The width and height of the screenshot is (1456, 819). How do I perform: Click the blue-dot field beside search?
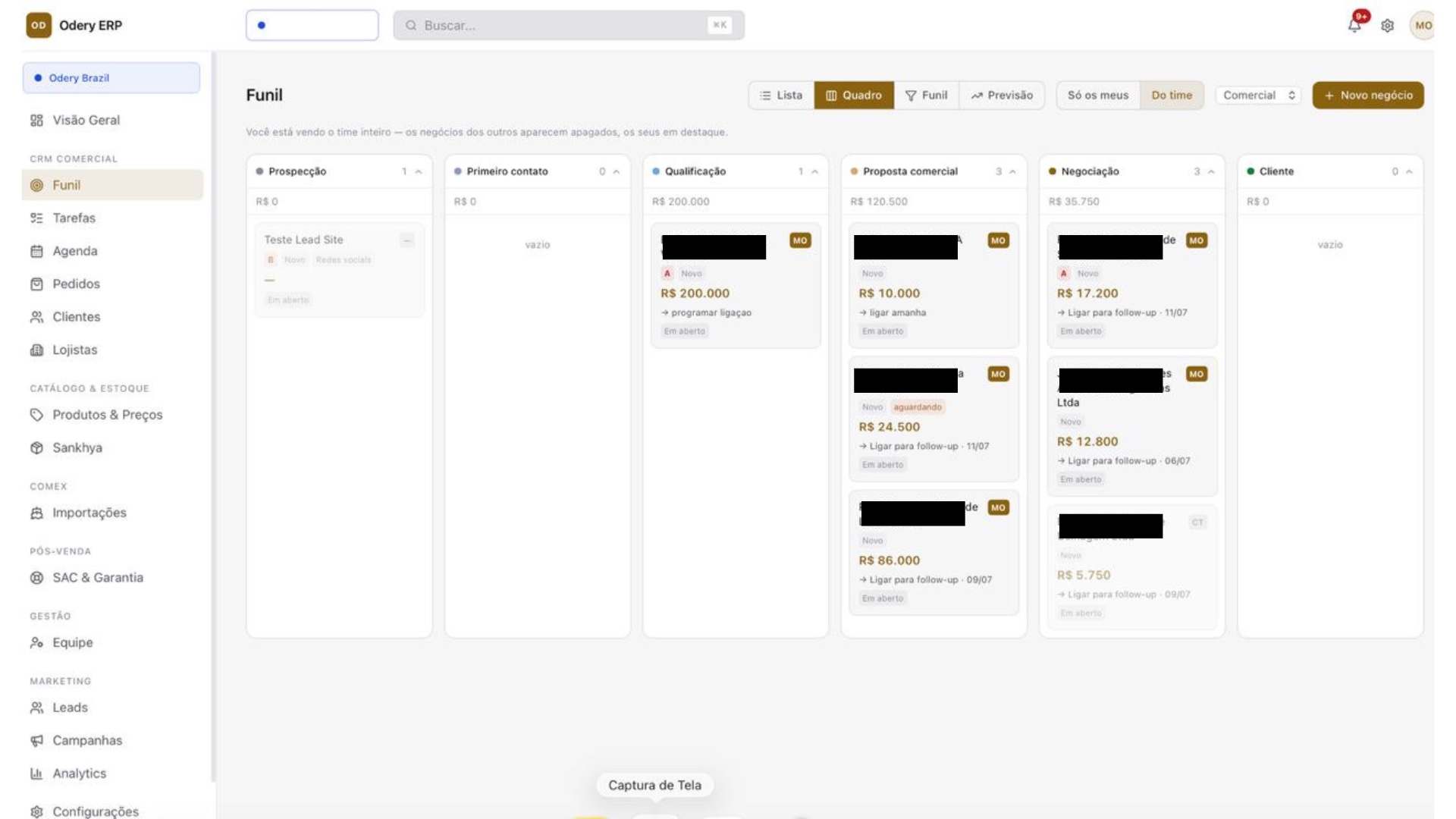(312, 25)
